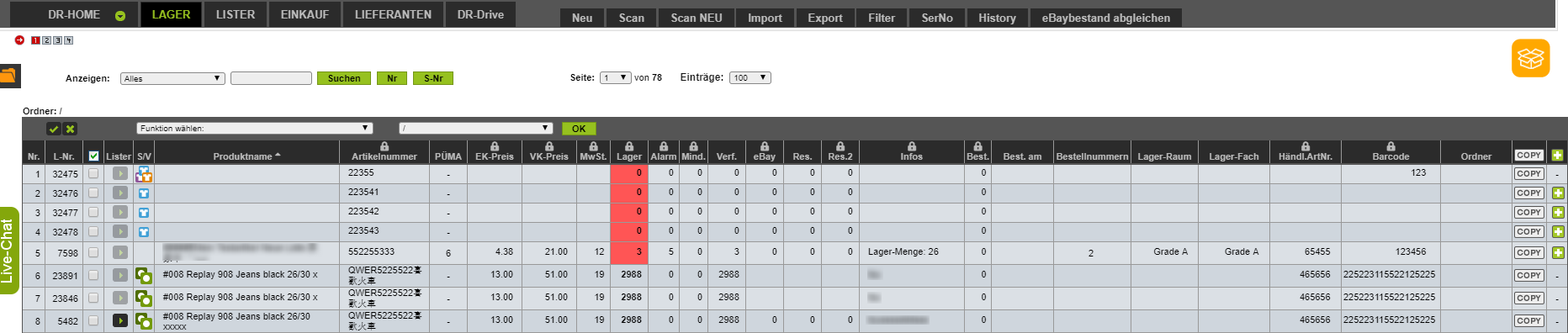Open the Einträge count dropdown
Viewport: 1568px width, 333px height.
pyautogui.click(x=750, y=77)
